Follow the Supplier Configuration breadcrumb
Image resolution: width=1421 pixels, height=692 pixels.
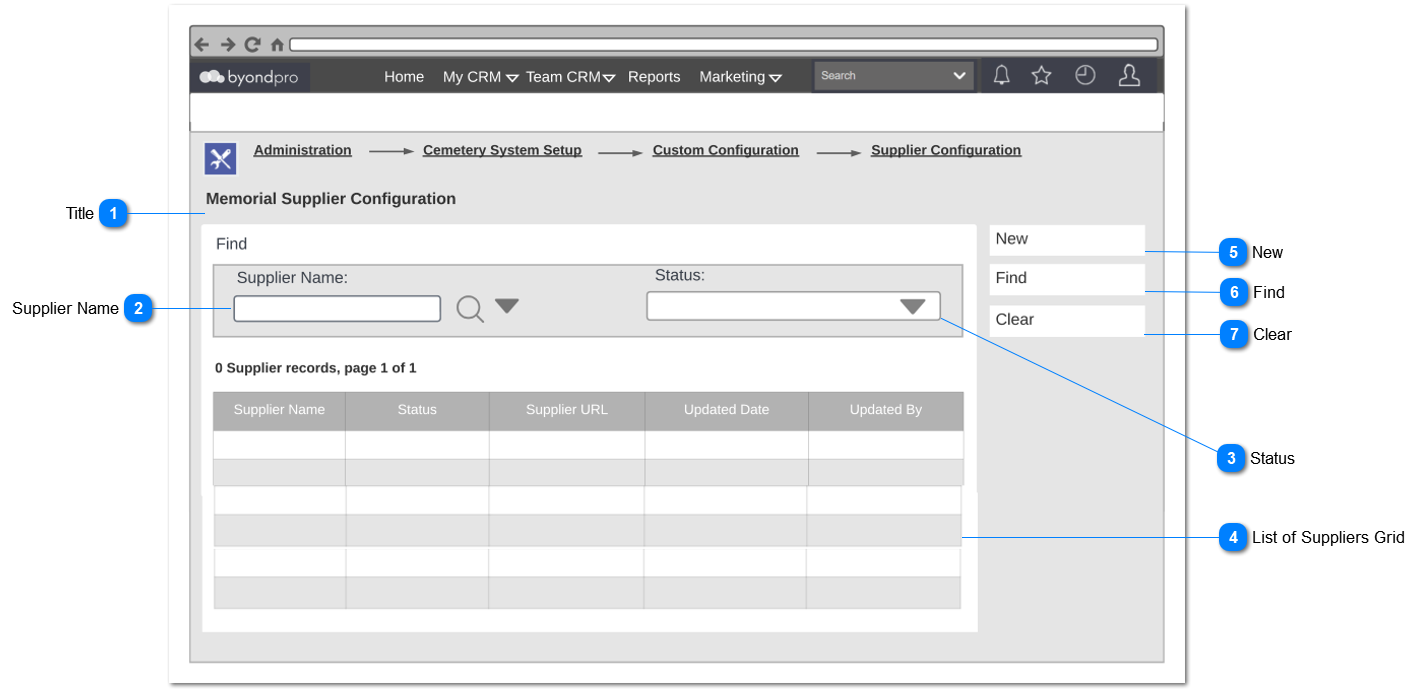click(946, 150)
